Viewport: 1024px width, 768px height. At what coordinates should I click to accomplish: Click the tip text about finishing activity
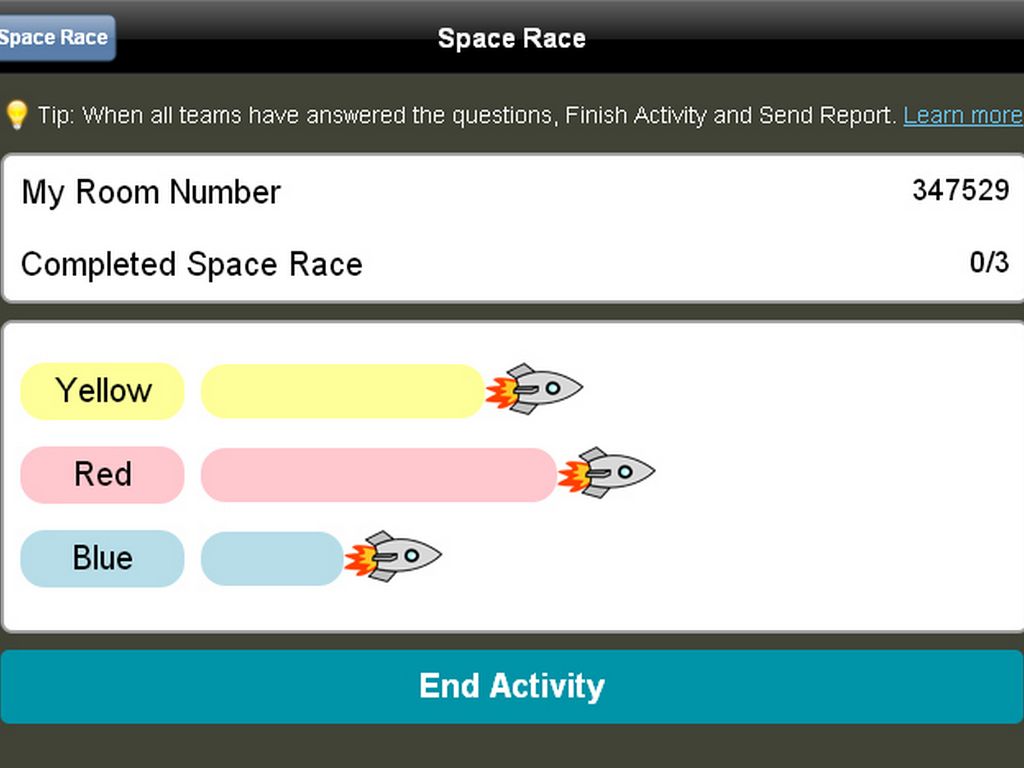pos(466,115)
